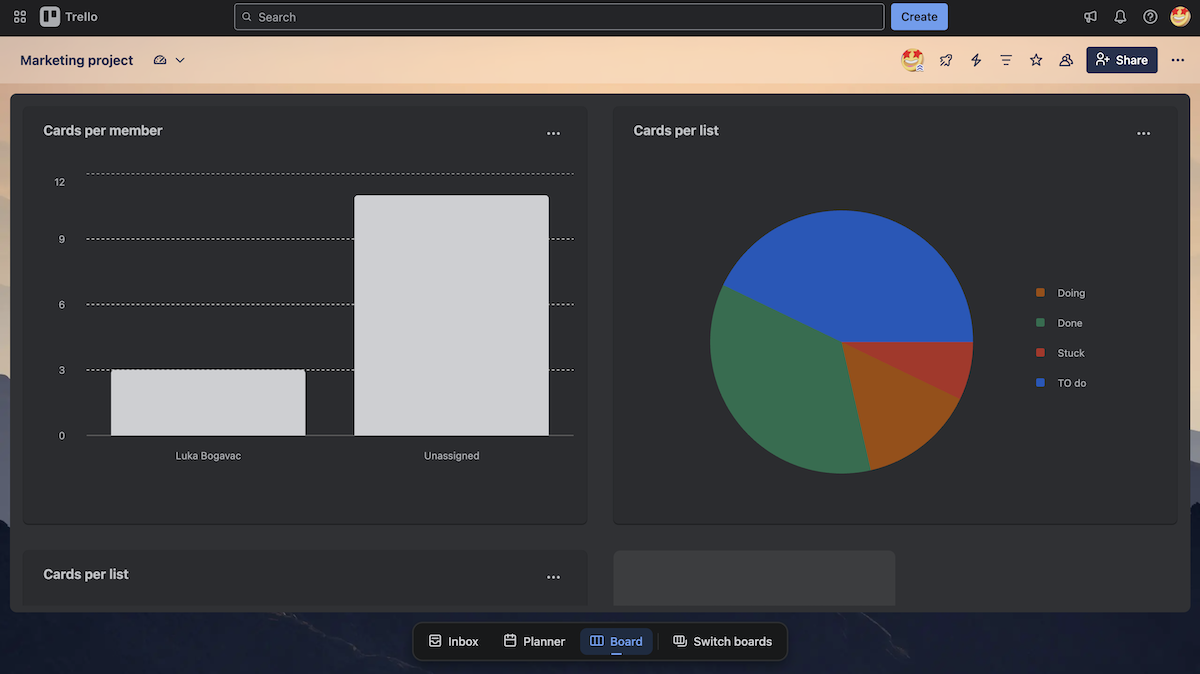Open Trello announcements via the megaphone icon
Screen dimensions: 1200x674
(x=1090, y=16)
